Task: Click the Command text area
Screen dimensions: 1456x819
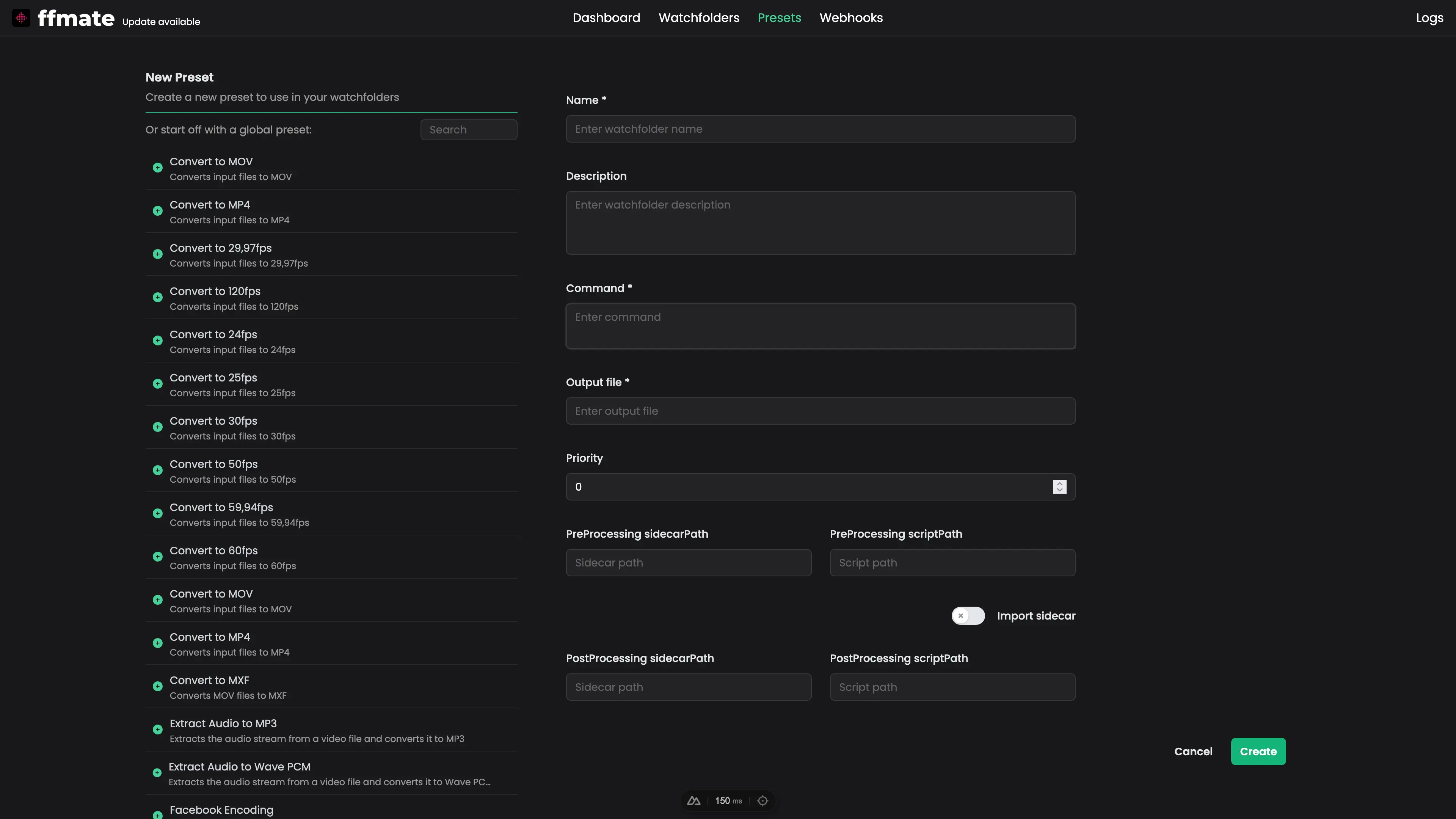Action: point(820,326)
